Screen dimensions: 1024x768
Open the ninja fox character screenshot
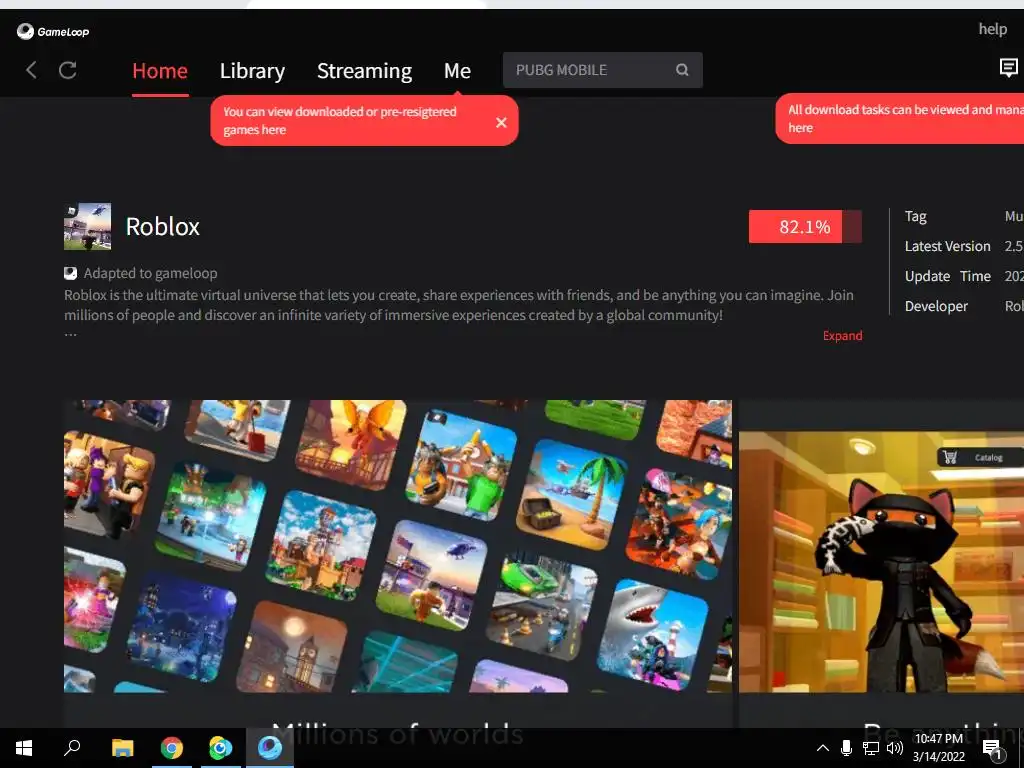(882, 562)
